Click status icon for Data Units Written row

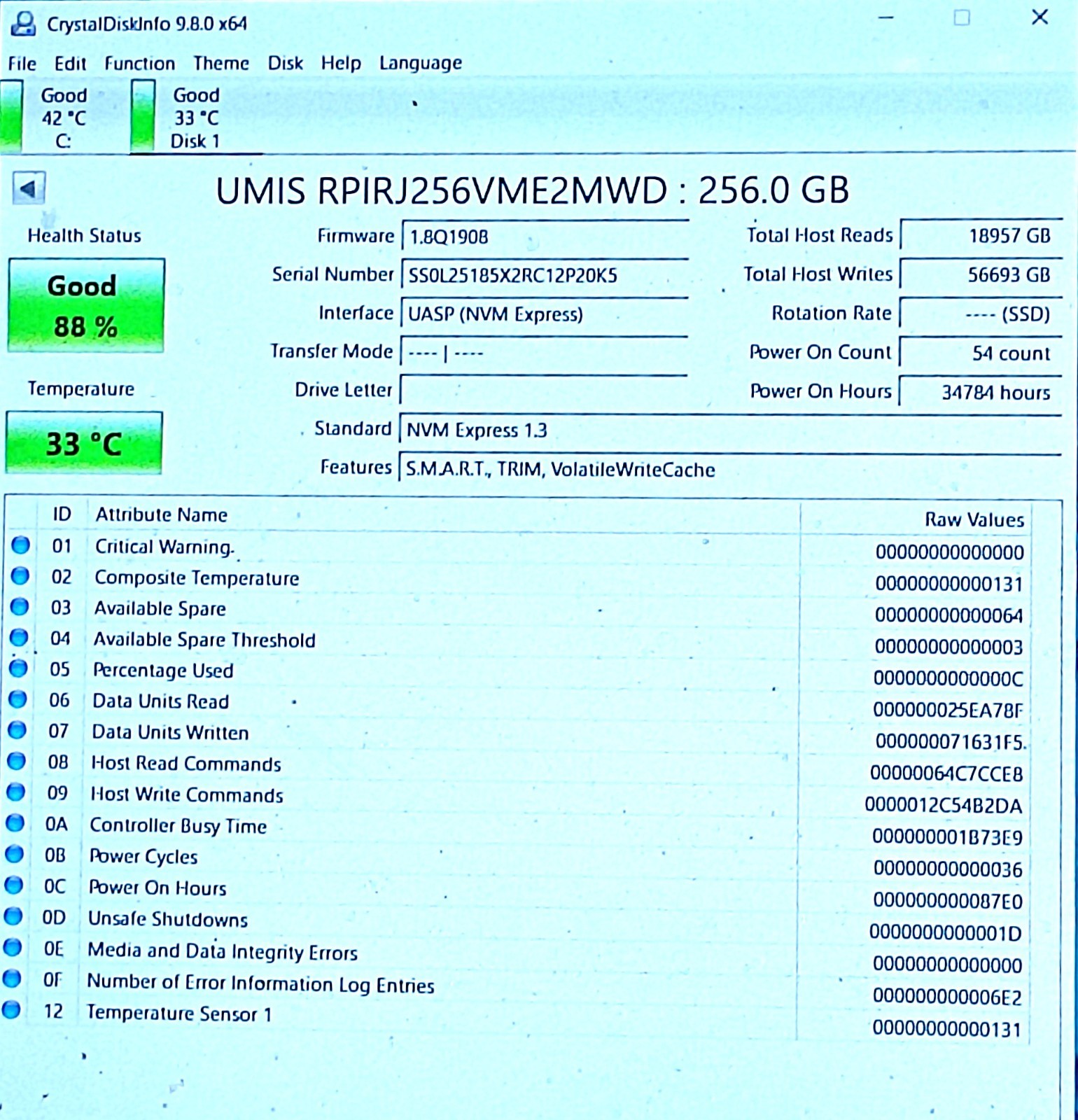(17, 730)
